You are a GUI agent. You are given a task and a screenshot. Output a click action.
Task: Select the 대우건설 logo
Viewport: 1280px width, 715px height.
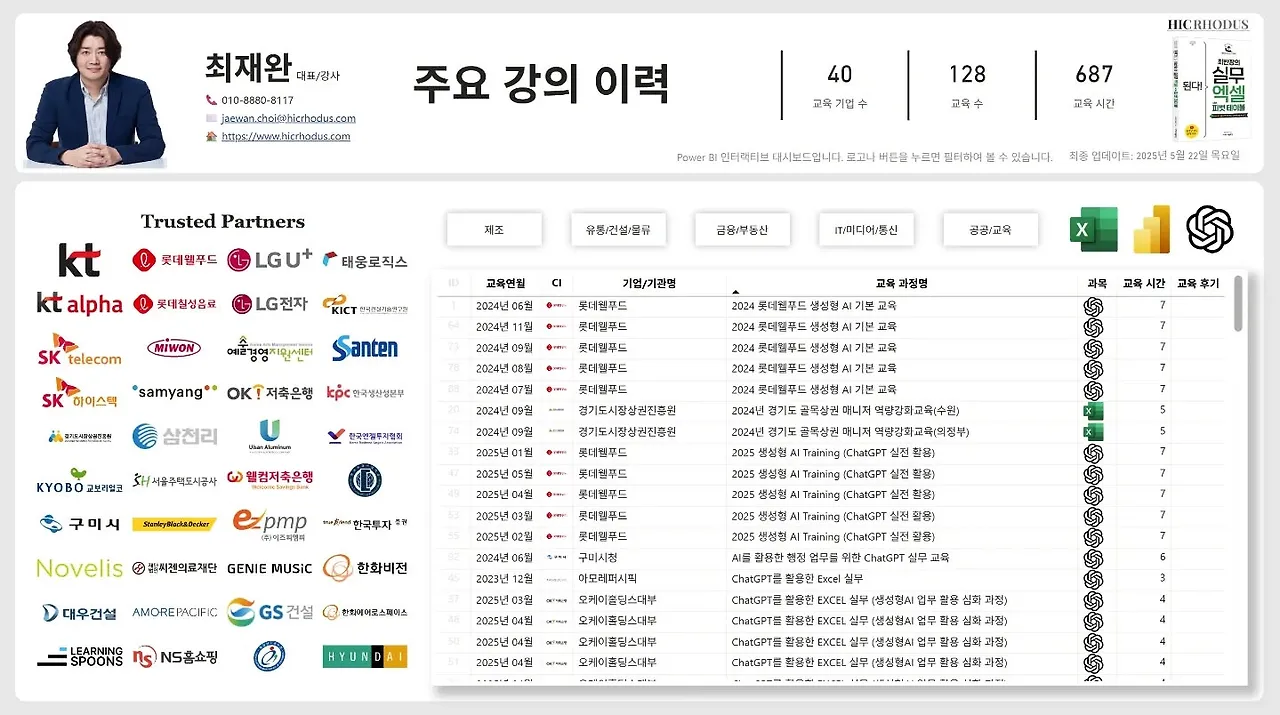tap(79, 613)
